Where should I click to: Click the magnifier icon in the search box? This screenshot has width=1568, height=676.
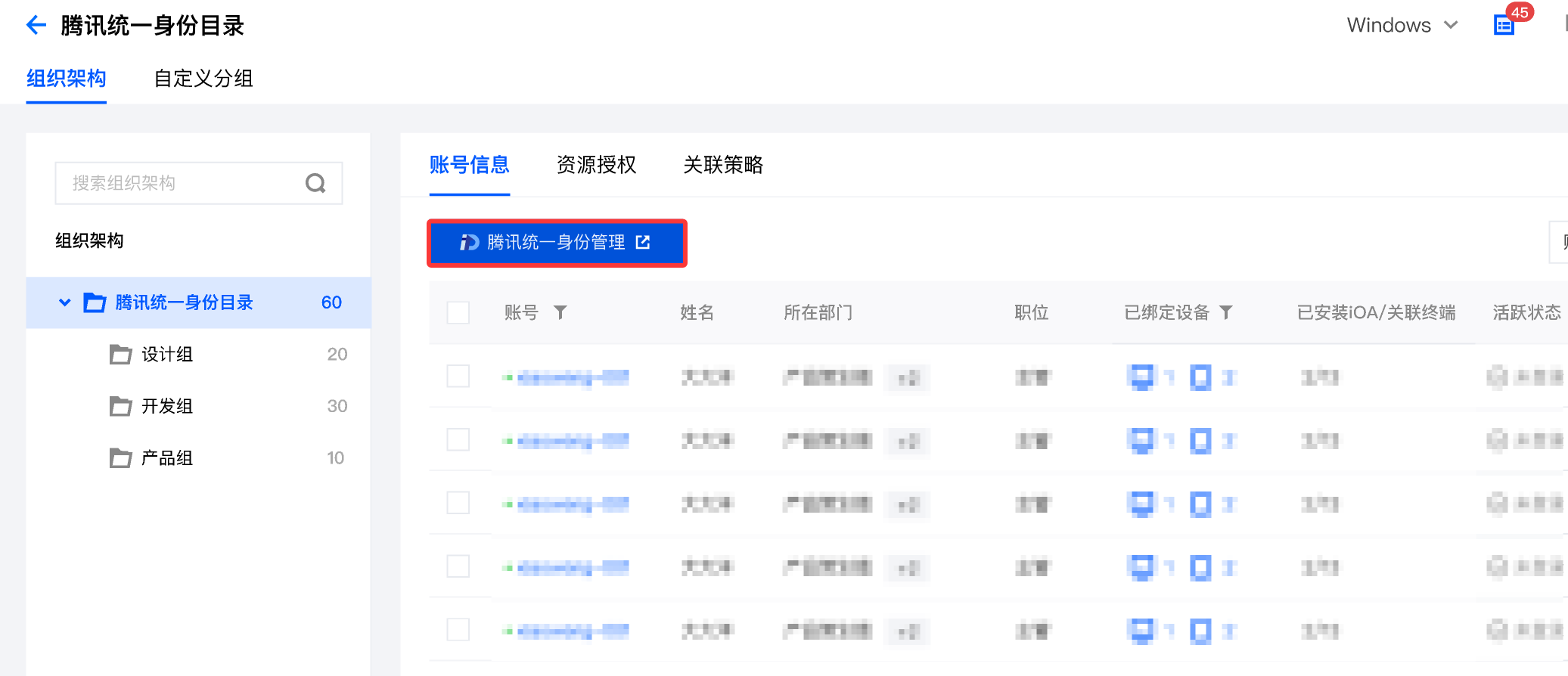[315, 183]
